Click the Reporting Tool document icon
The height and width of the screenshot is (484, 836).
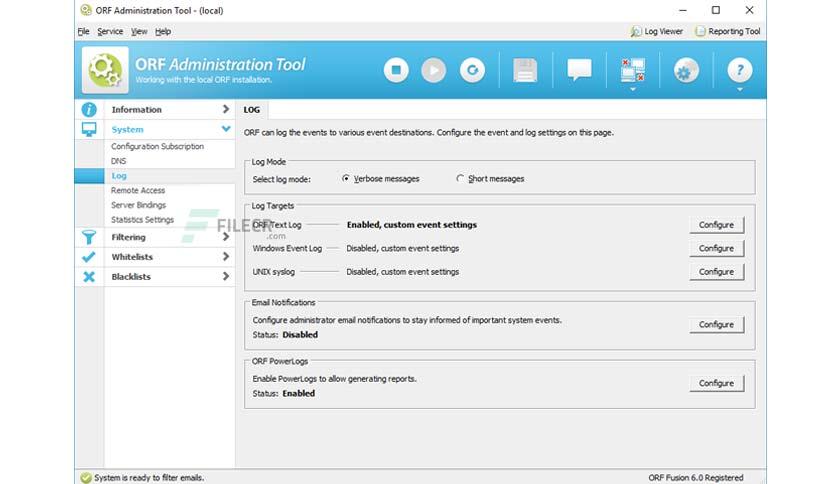click(700, 31)
